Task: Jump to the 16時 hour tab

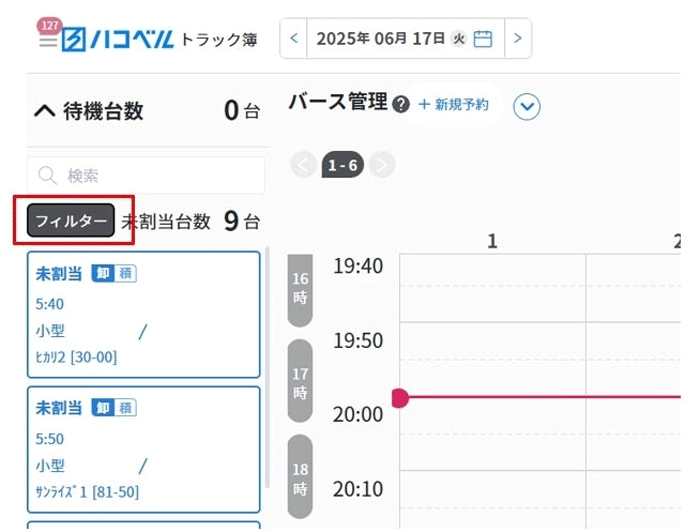Action: click(300, 289)
